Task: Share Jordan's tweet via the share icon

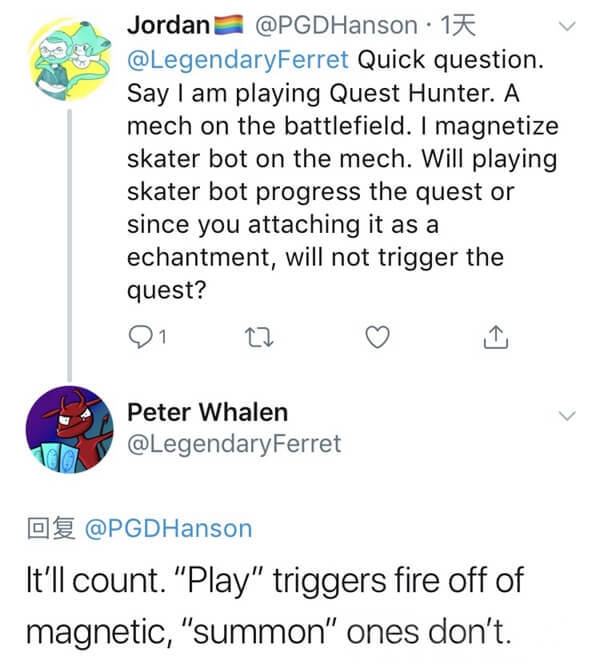Action: pyautogui.click(x=495, y=339)
